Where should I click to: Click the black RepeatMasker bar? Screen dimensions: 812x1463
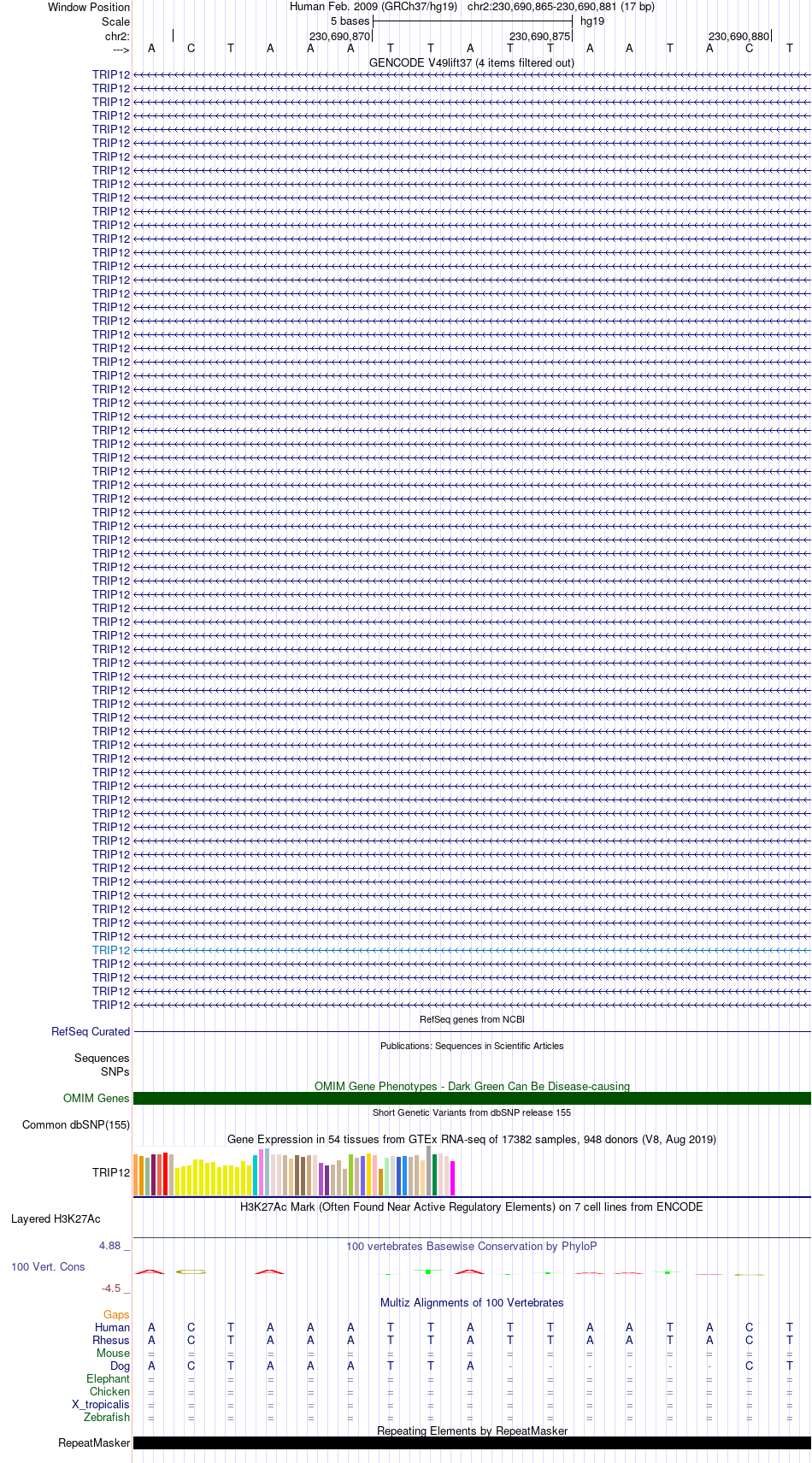click(x=472, y=1443)
